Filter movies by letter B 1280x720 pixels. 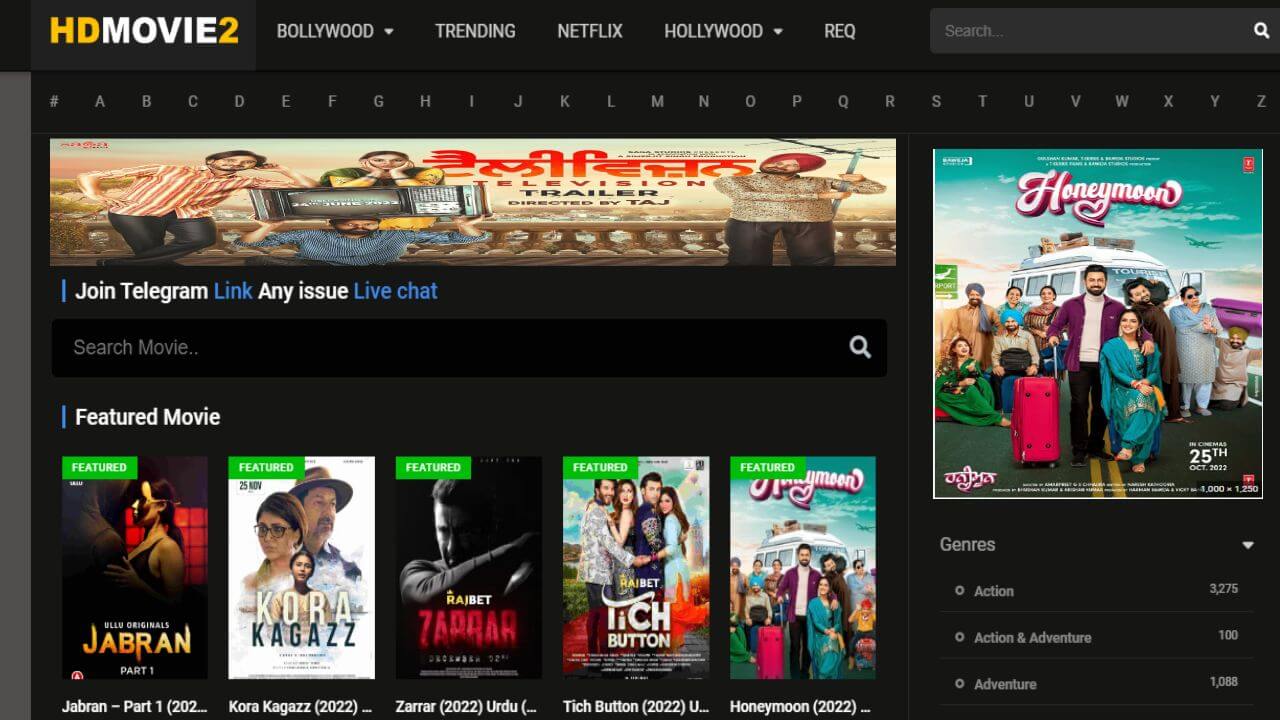146,101
